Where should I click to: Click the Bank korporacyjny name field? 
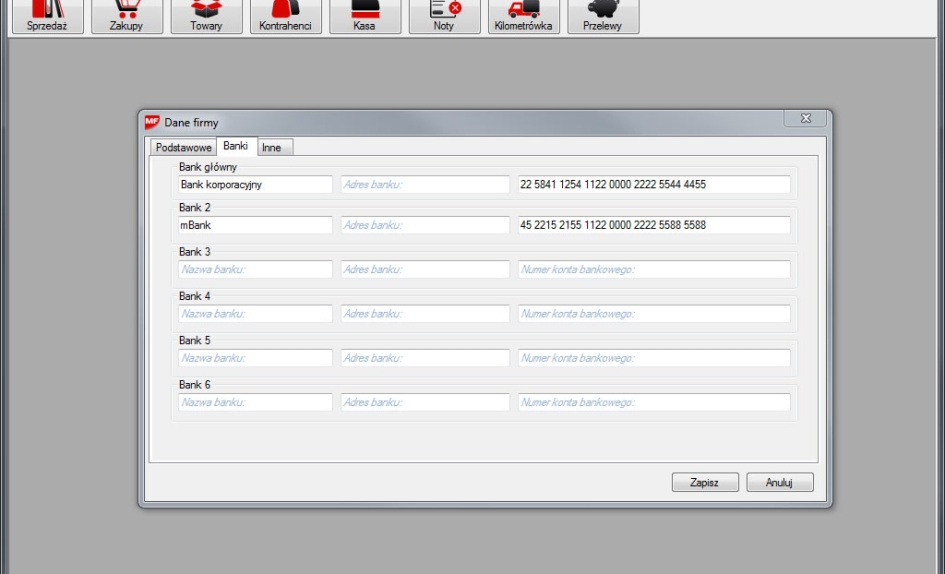tap(255, 185)
